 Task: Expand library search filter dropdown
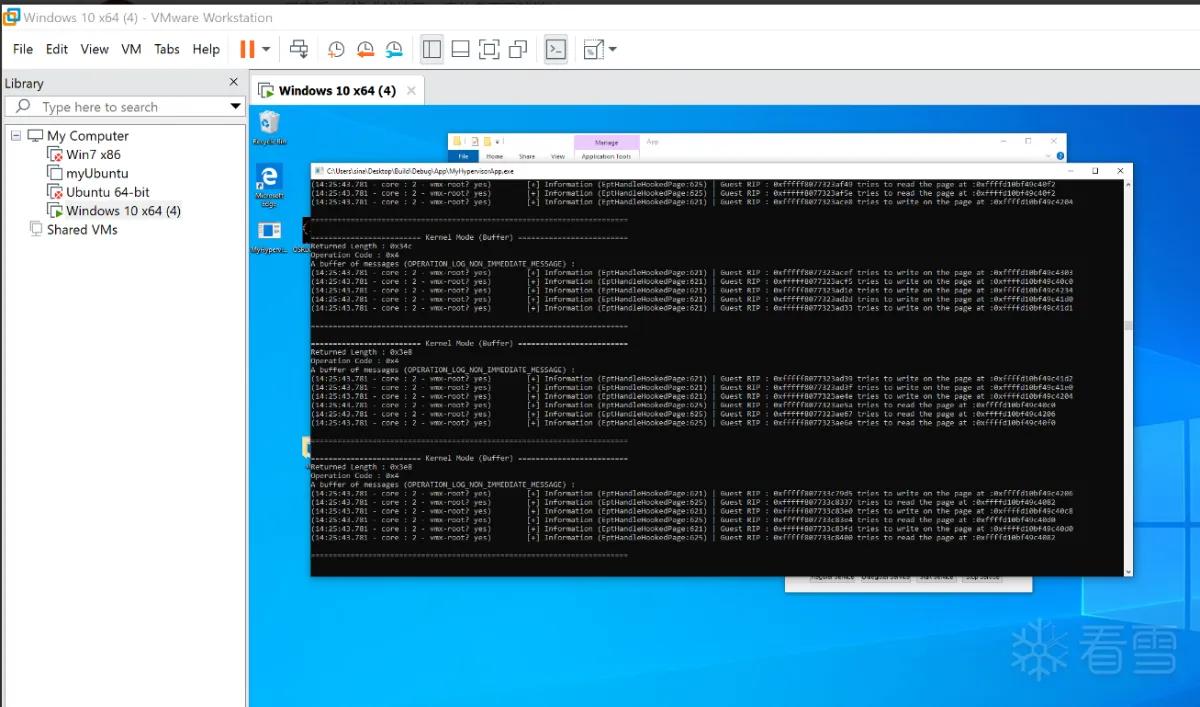click(236, 107)
